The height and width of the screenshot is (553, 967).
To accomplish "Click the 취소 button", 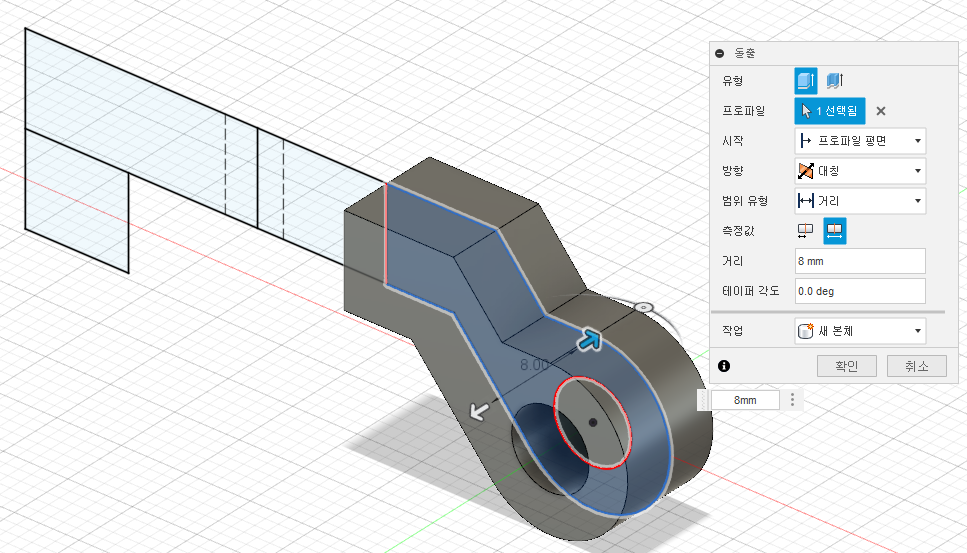I will 916,366.
